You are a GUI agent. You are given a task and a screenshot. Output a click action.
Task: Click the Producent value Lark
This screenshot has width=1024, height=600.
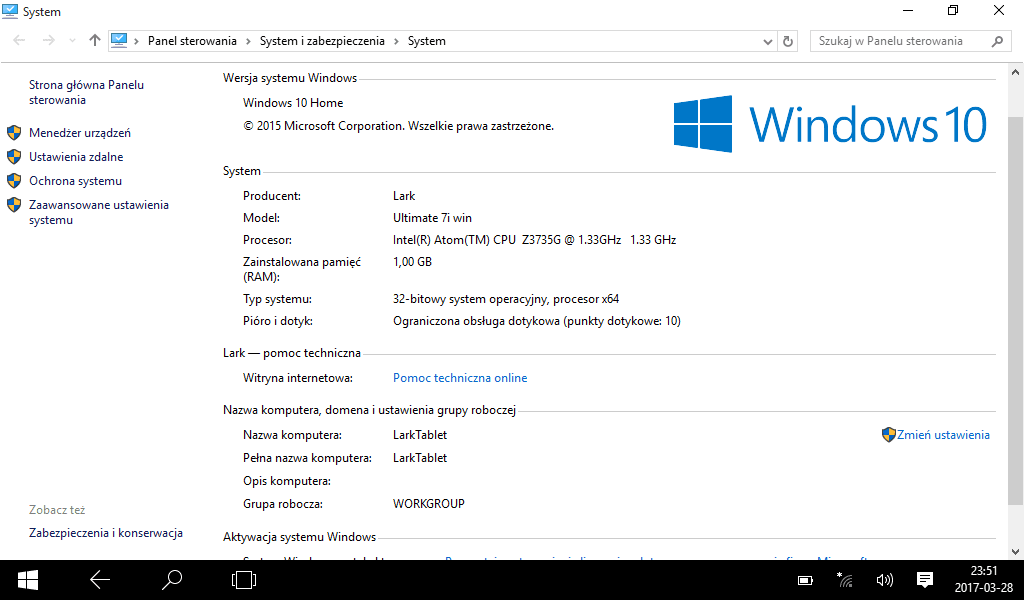tap(404, 196)
